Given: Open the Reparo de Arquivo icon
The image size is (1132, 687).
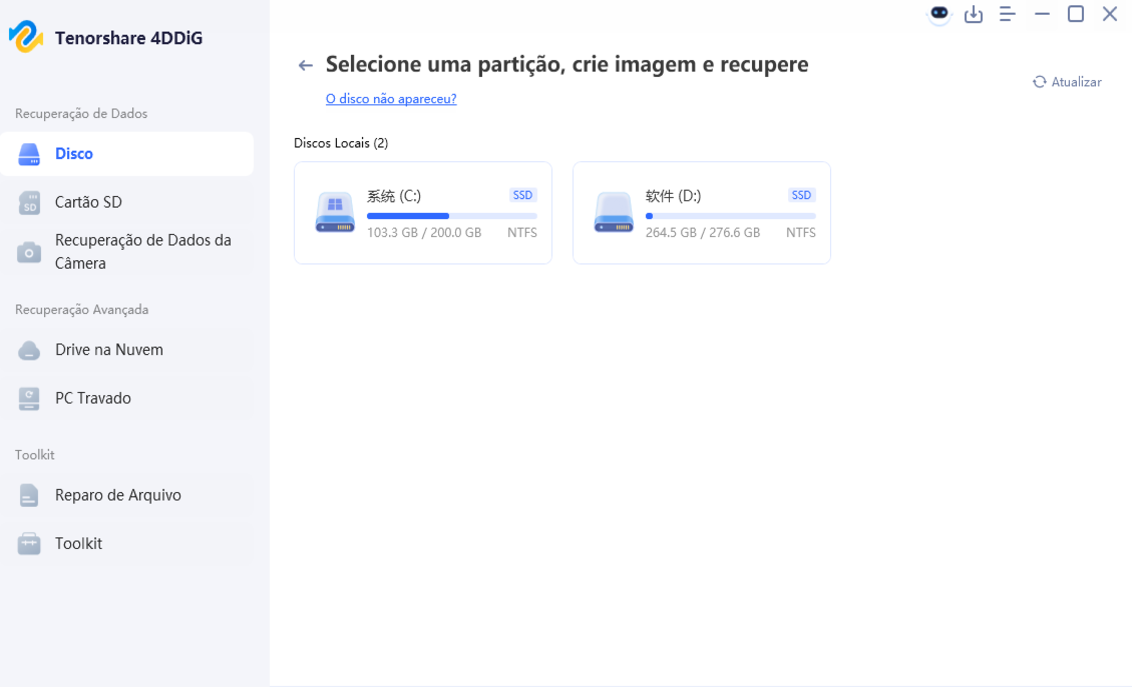Looking at the screenshot, I should (28, 494).
